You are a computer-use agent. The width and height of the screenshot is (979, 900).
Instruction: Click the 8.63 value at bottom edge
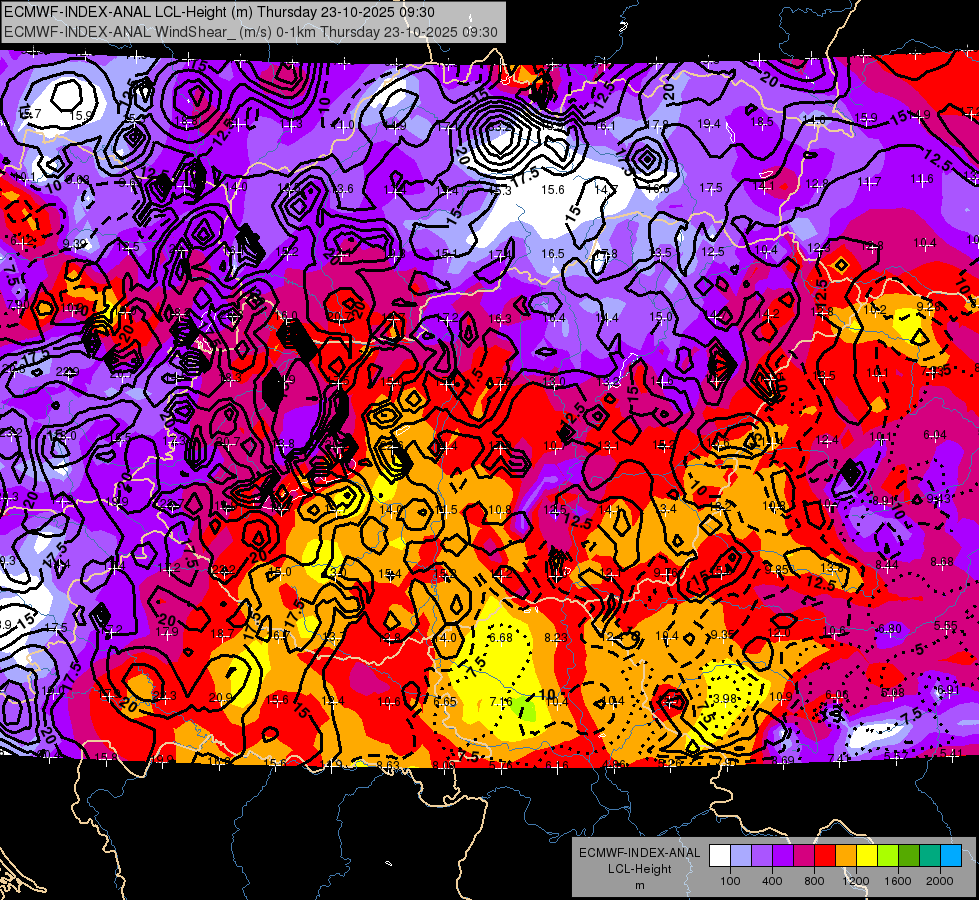[388, 764]
